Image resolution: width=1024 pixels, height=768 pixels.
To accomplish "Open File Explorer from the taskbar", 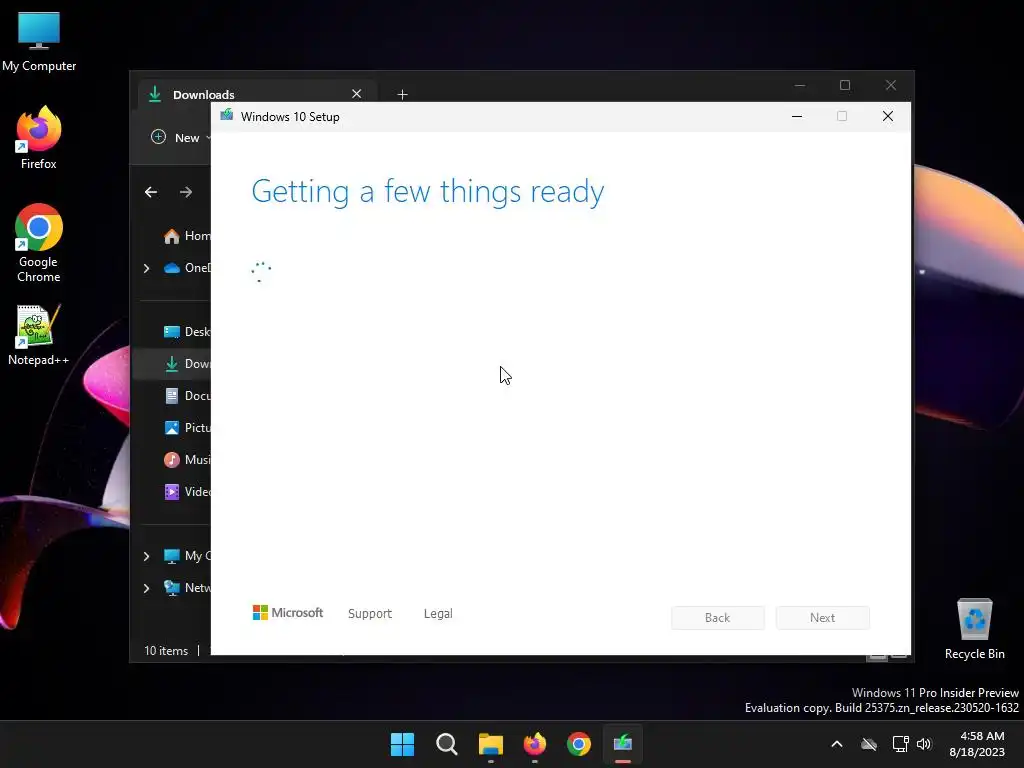I will tap(490, 744).
